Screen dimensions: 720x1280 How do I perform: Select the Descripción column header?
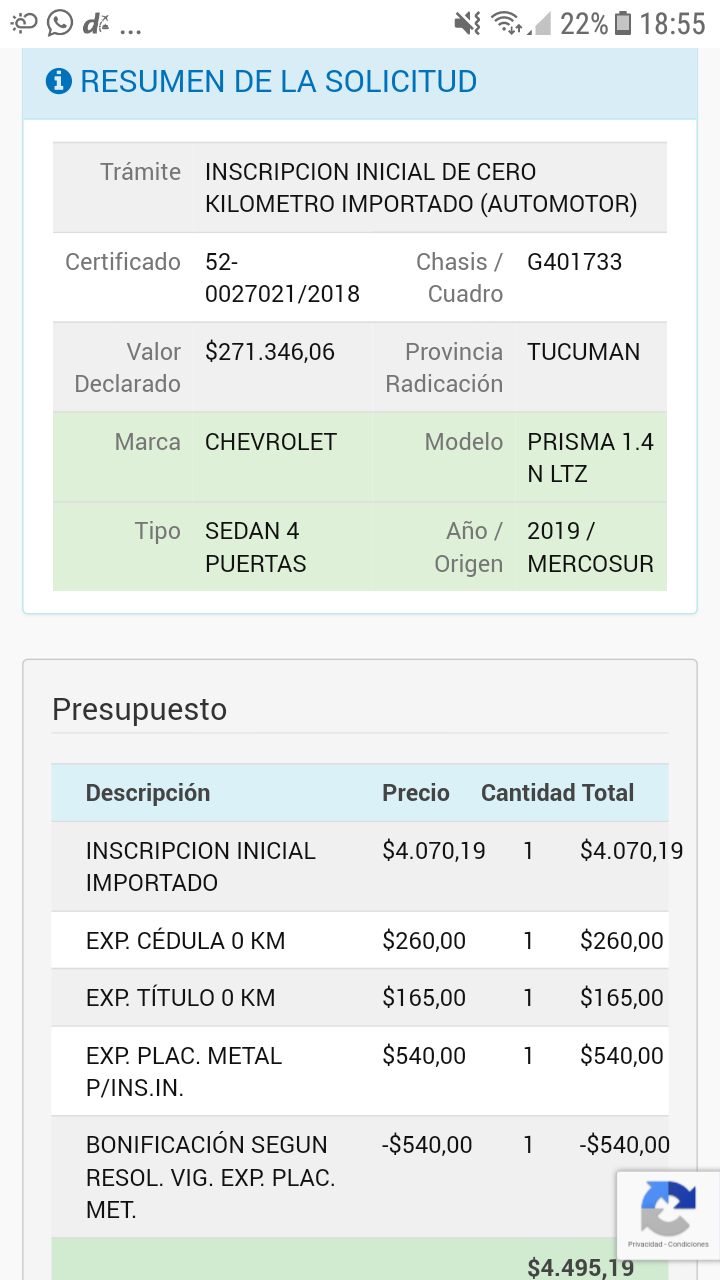click(x=148, y=793)
